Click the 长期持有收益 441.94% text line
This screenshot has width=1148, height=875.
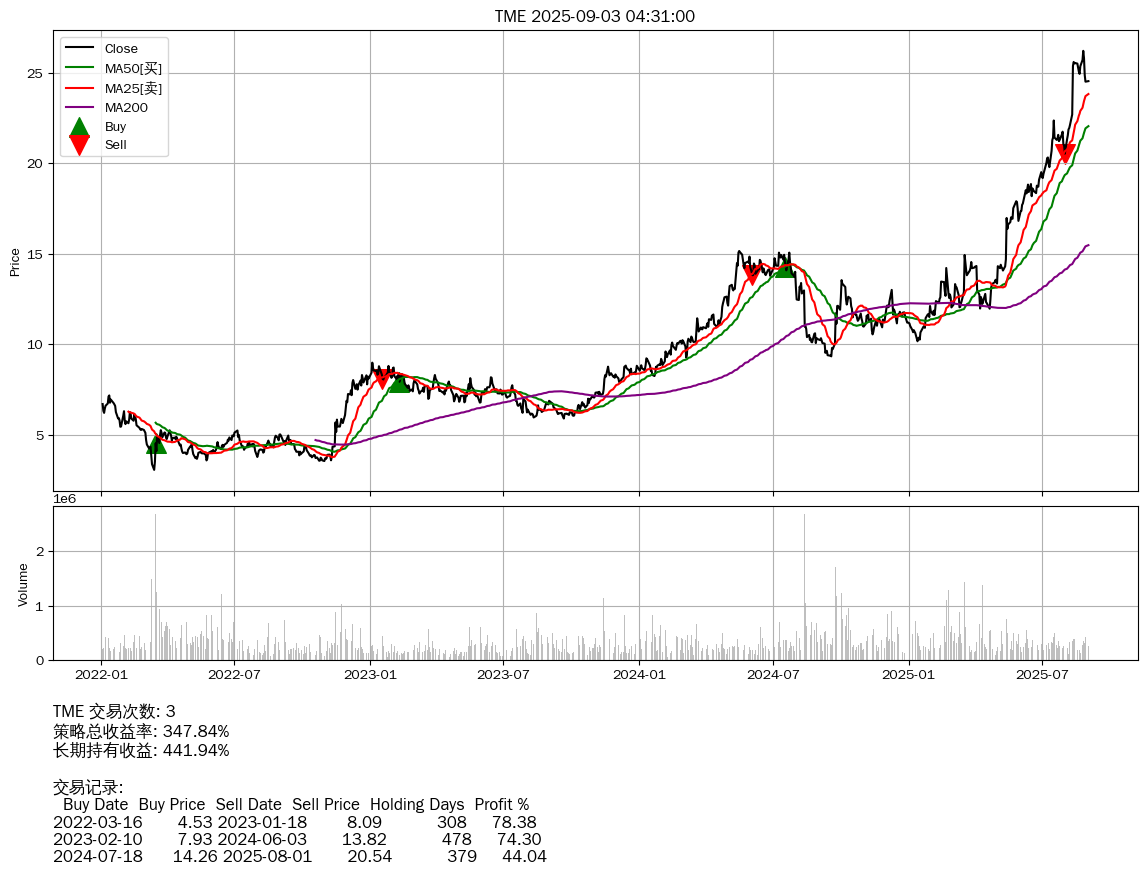141,750
